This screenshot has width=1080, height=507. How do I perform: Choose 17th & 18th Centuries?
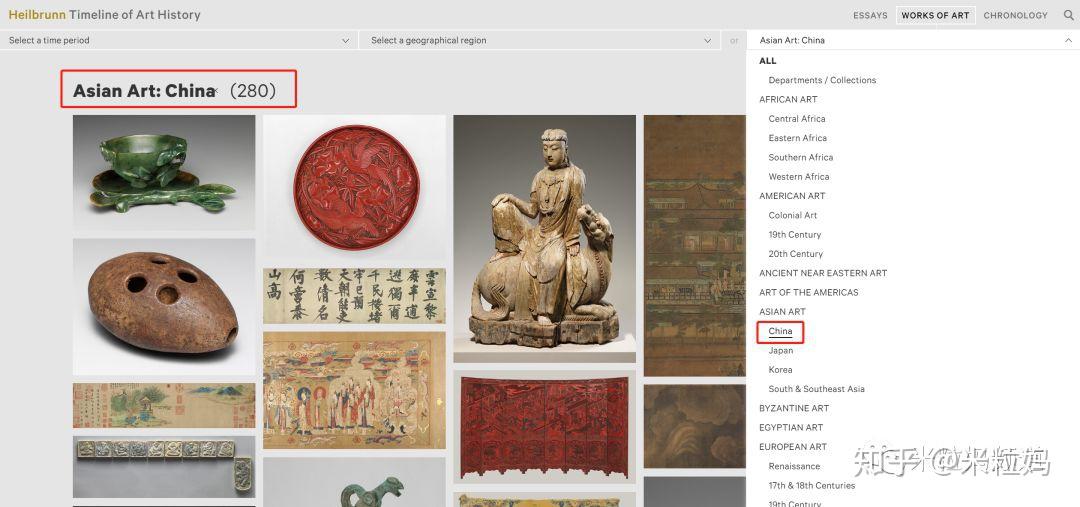811,485
